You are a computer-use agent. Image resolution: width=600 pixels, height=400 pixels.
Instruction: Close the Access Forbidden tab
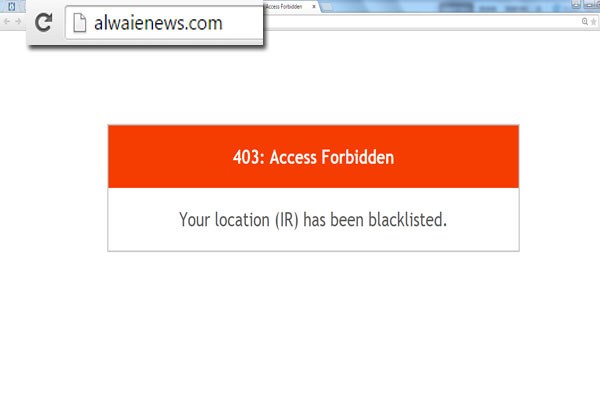(314, 7)
